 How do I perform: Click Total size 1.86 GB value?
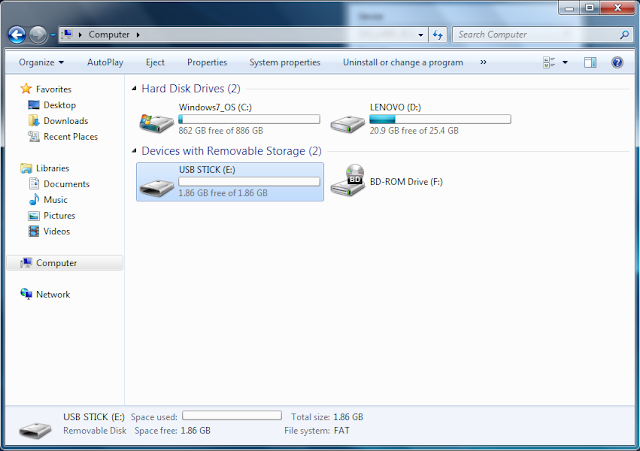pyautogui.click(x=348, y=417)
